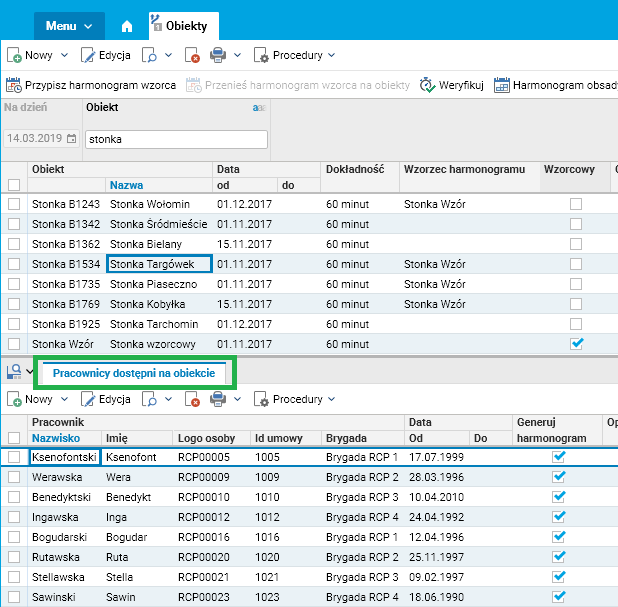Viewport: 618px width, 607px height.
Task: Open the Menu dropdown
Action: (x=68, y=26)
